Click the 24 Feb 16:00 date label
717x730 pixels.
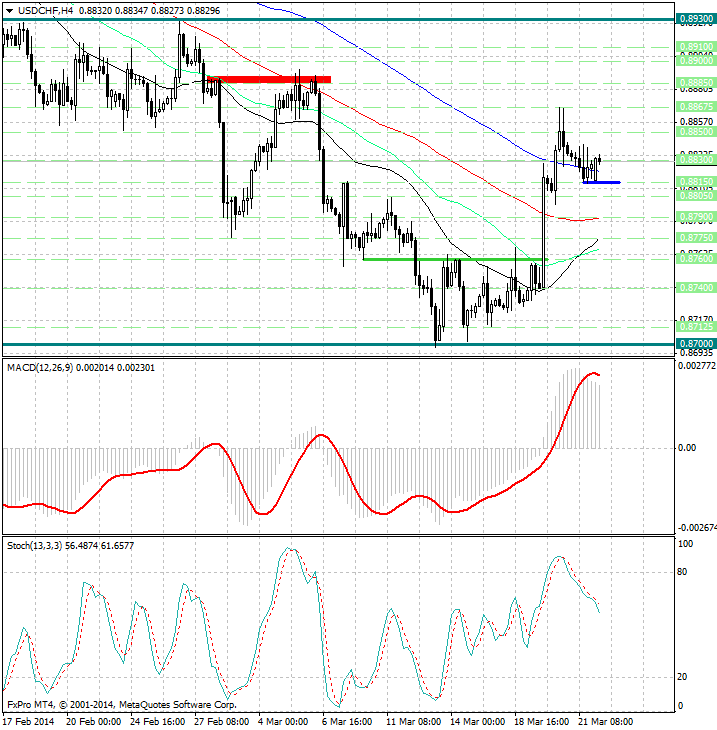click(x=157, y=722)
